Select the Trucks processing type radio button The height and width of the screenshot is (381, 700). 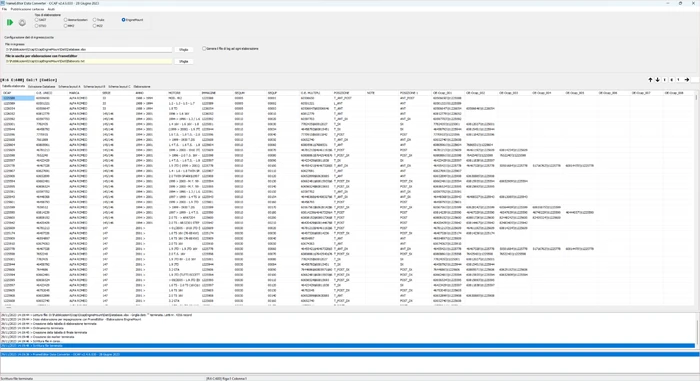95,20
